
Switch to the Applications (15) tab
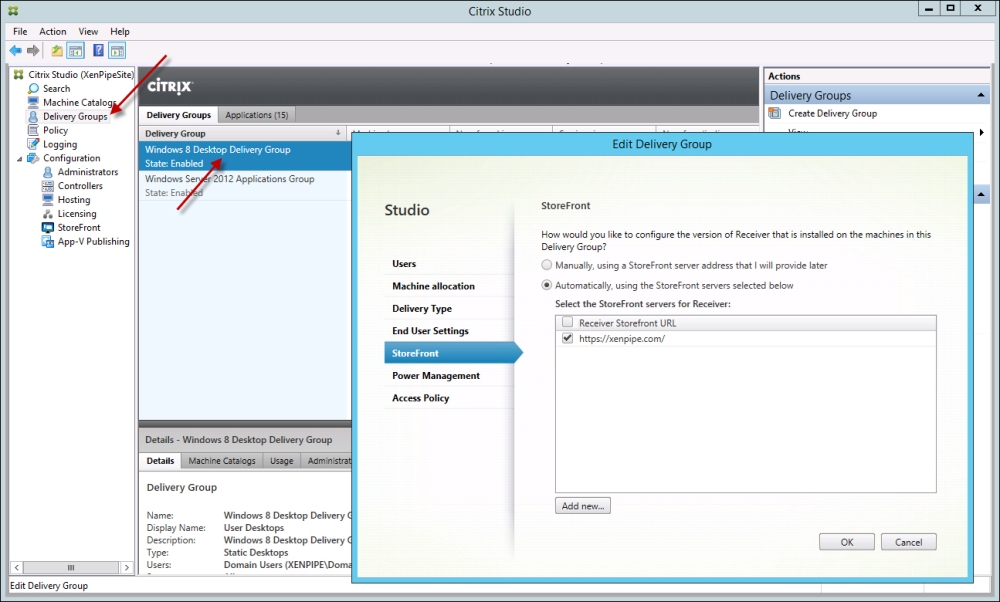coord(256,115)
